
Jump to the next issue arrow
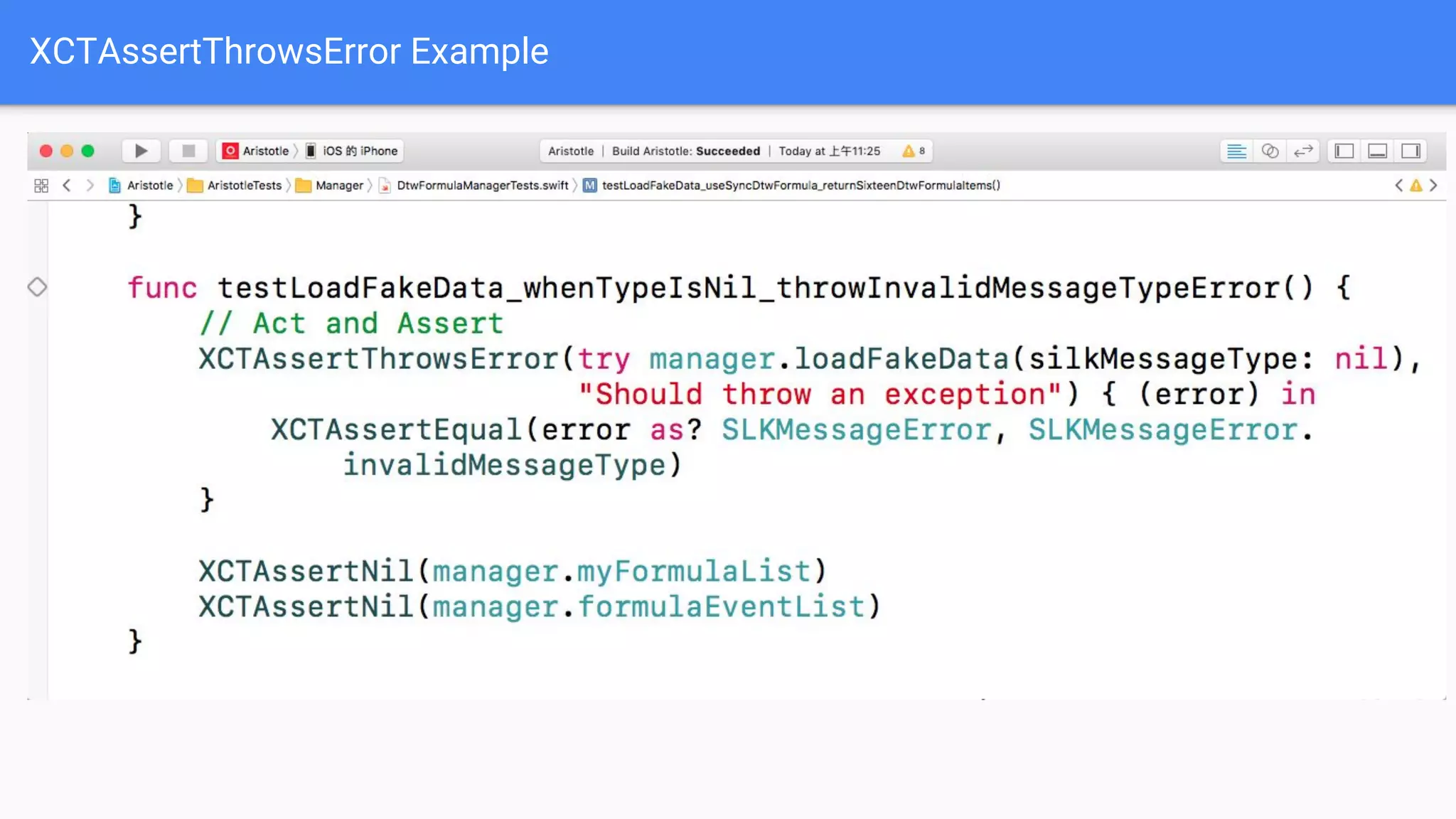[x=1433, y=186]
